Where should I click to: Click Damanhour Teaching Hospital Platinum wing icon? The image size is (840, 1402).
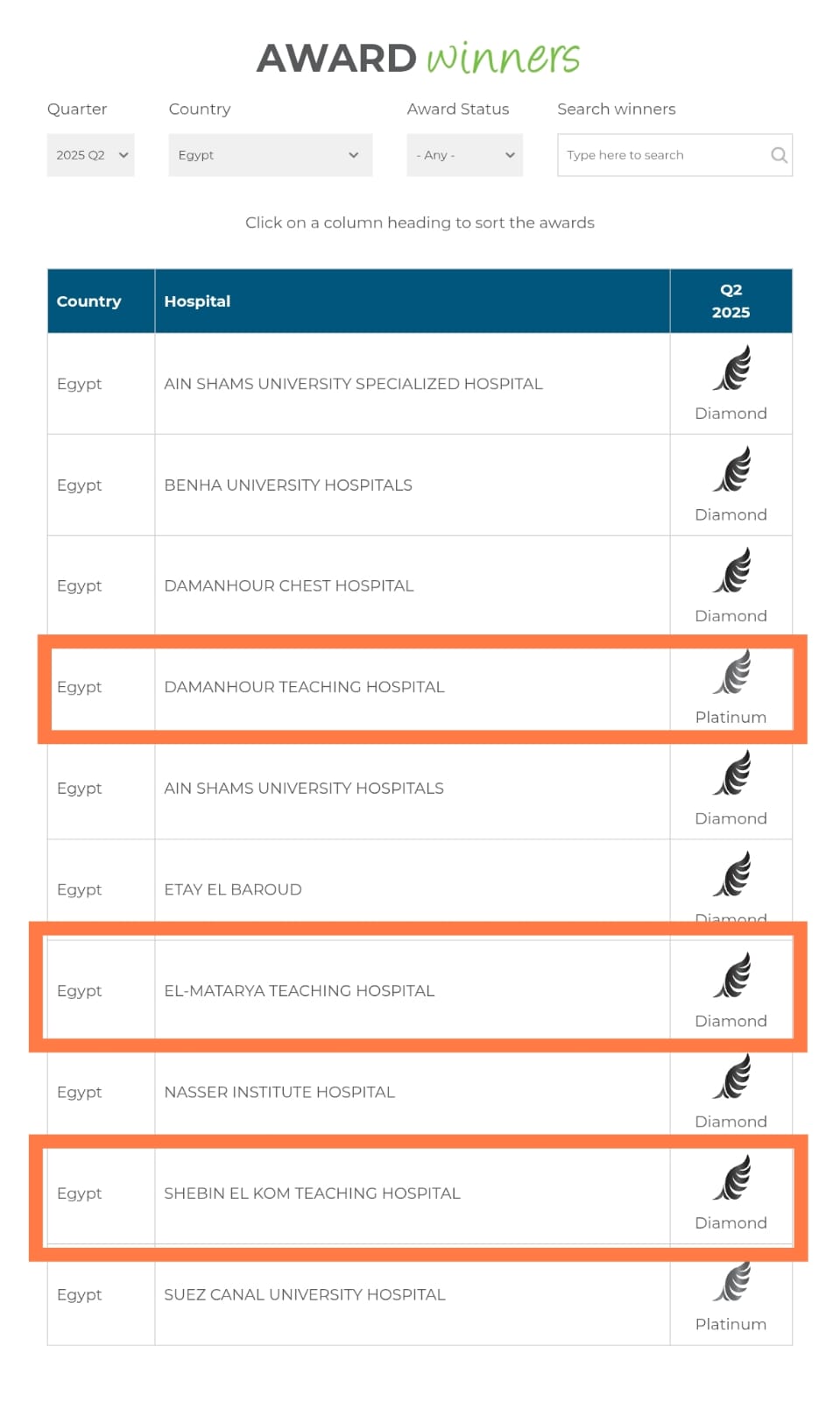click(732, 671)
